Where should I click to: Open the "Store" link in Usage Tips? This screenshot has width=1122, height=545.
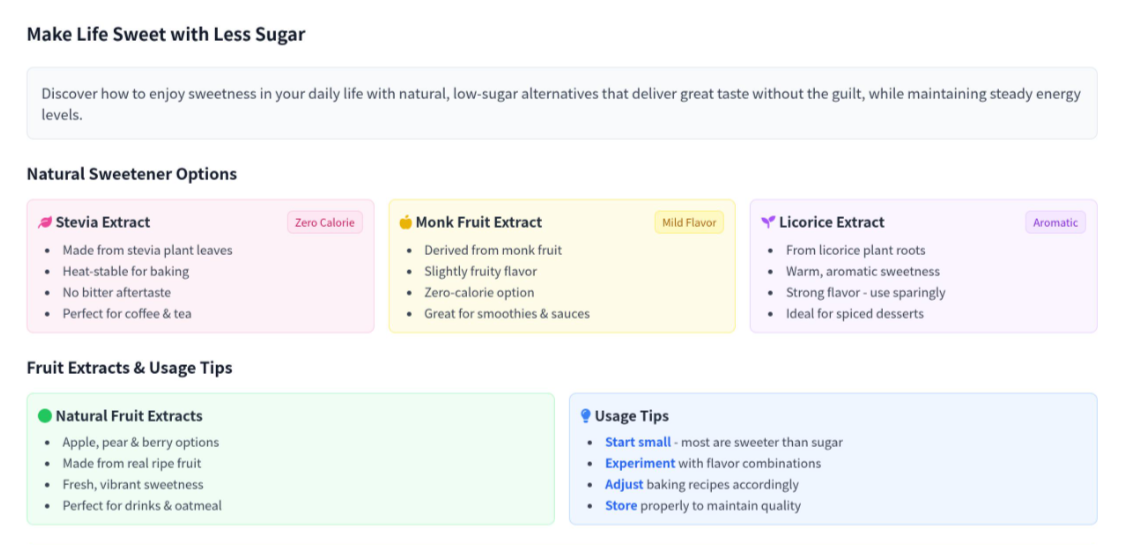621,505
